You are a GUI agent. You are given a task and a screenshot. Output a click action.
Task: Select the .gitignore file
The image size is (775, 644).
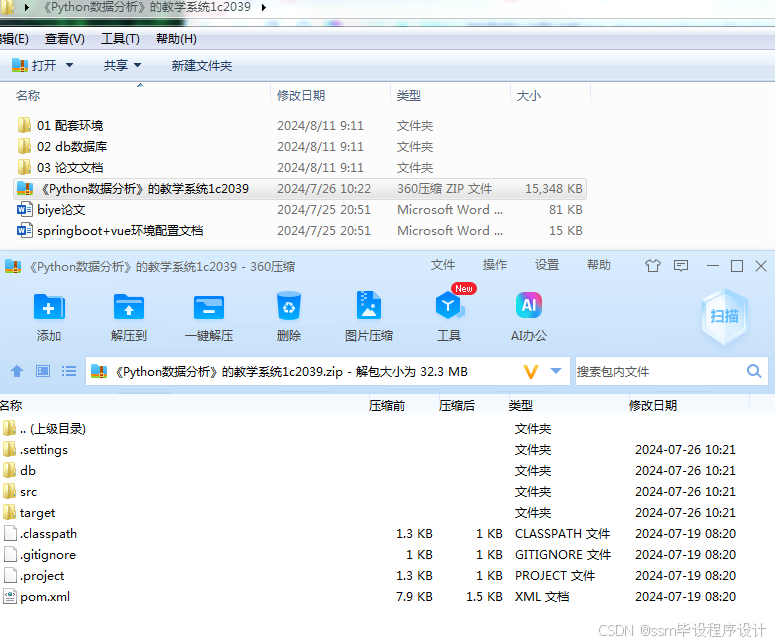(x=40, y=555)
